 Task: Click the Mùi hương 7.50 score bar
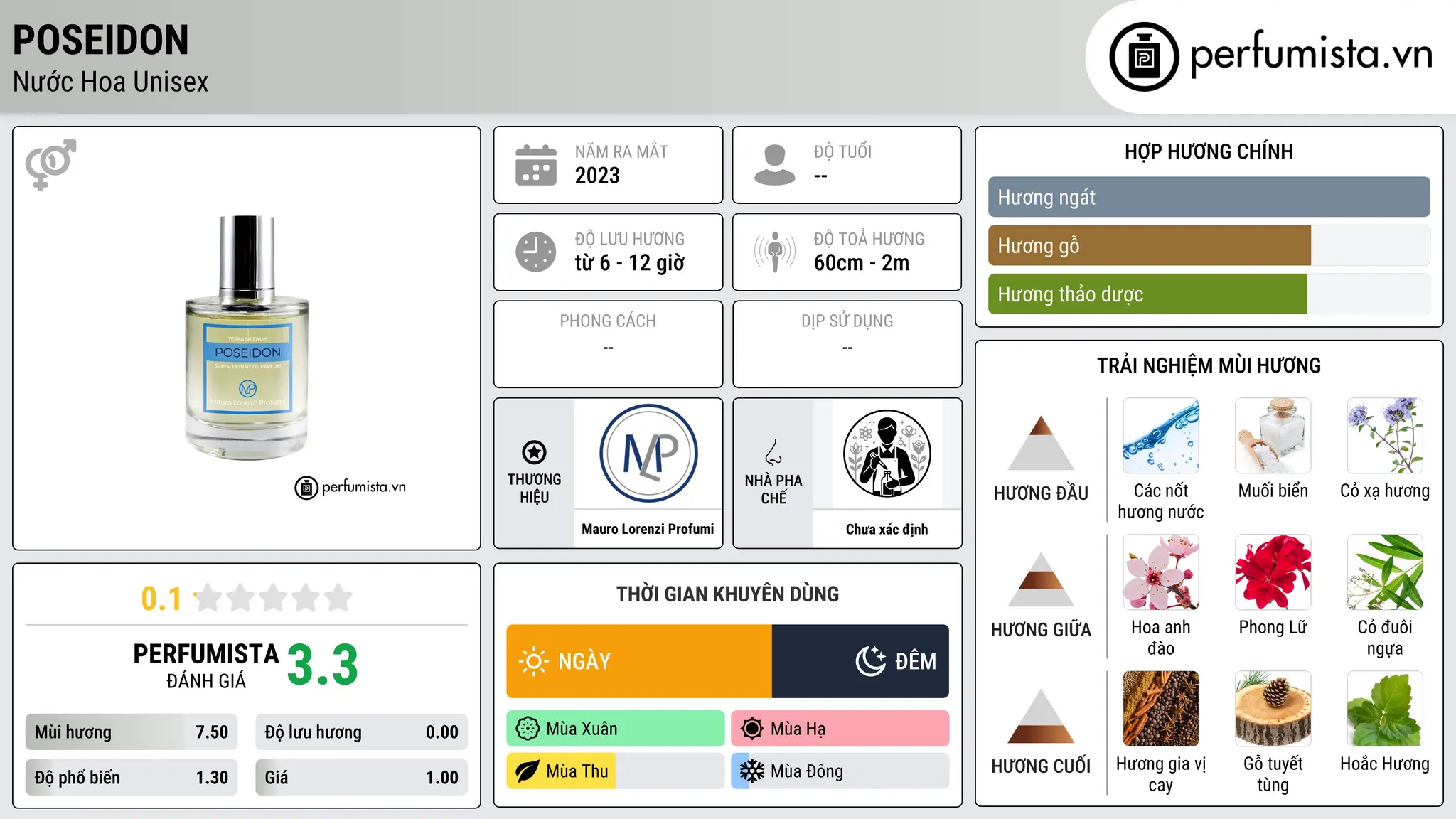pyautogui.click(x=132, y=732)
